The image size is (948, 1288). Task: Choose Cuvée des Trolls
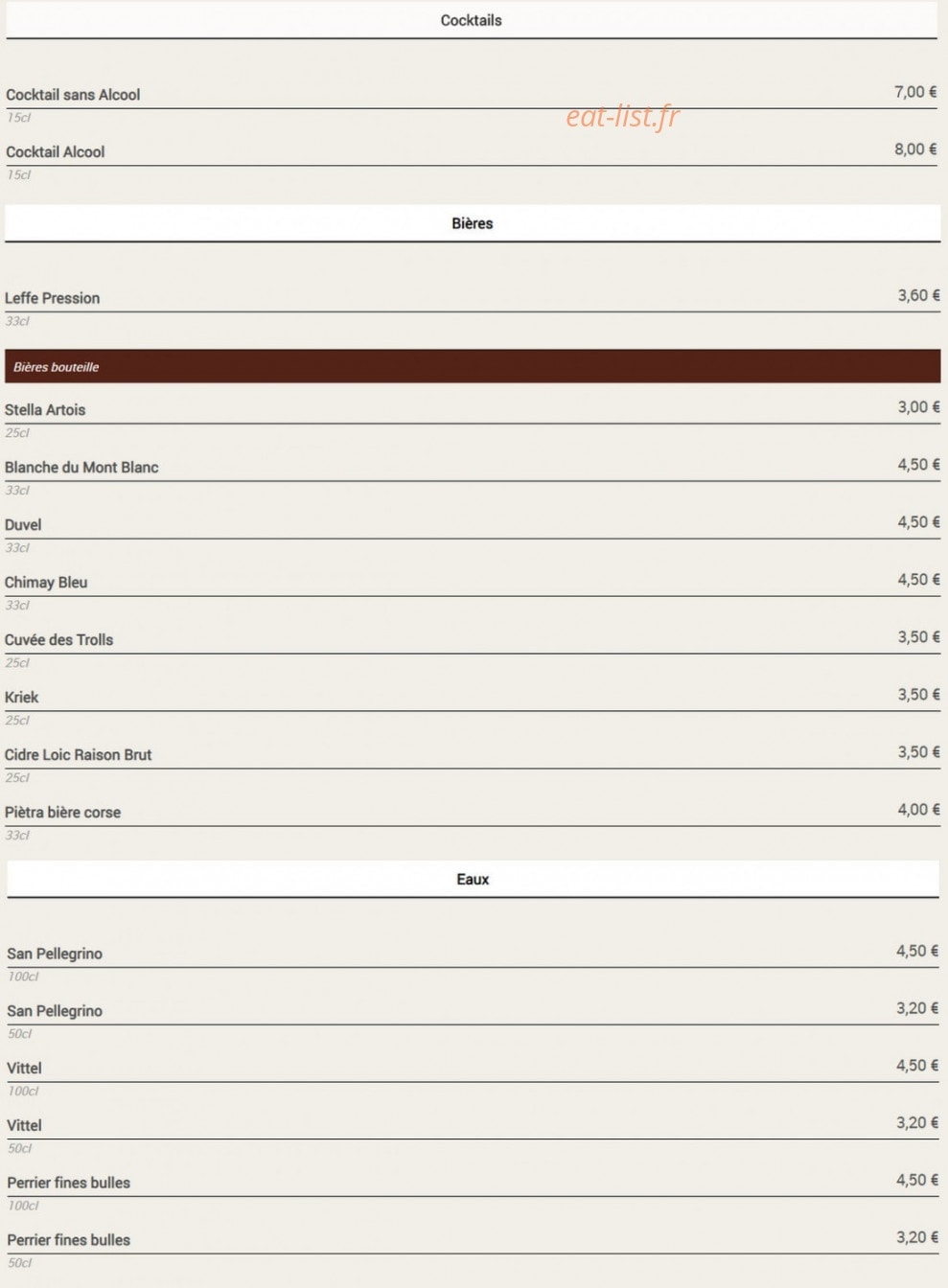point(58,639)
